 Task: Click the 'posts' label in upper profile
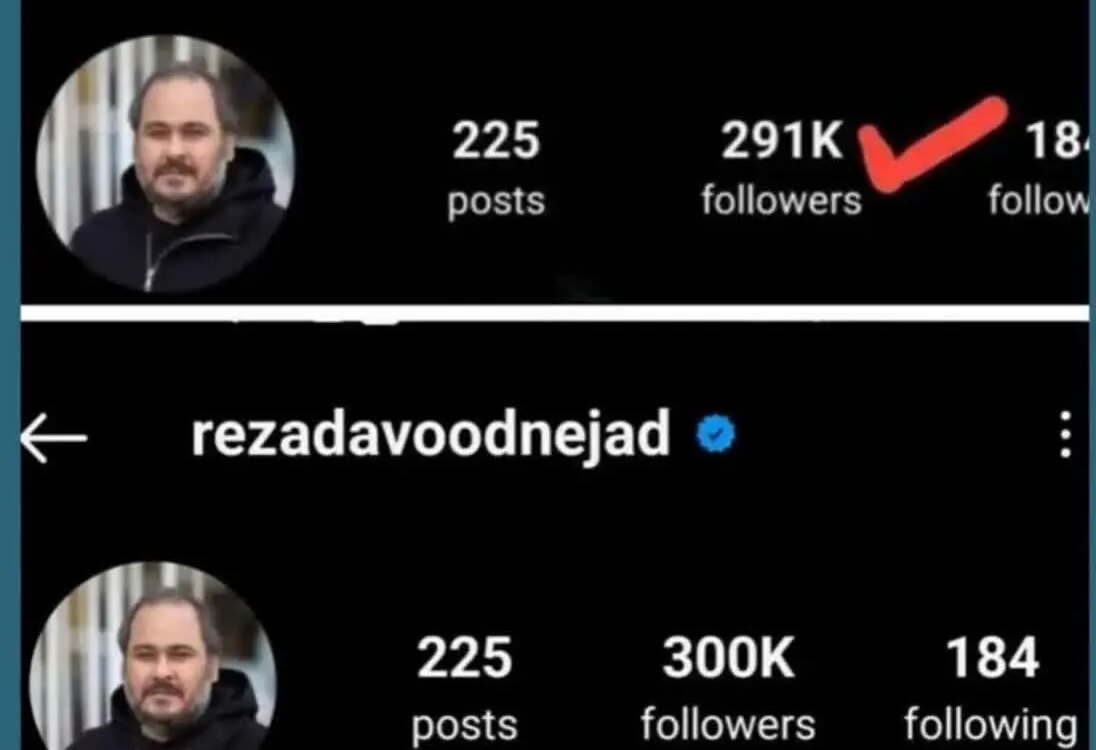pyautogui.click(x=496, y=202)
